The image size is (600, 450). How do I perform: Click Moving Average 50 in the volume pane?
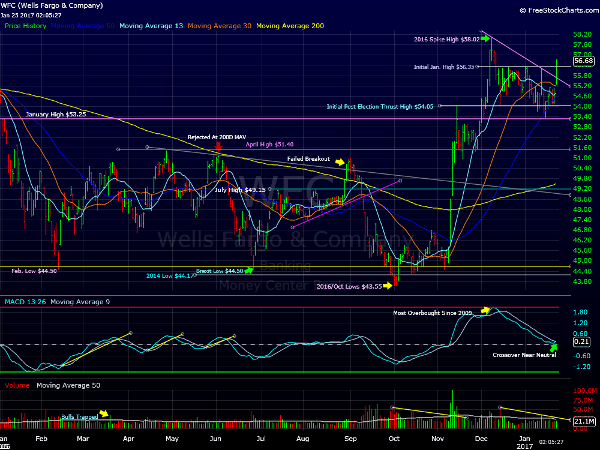click(68, 385)
